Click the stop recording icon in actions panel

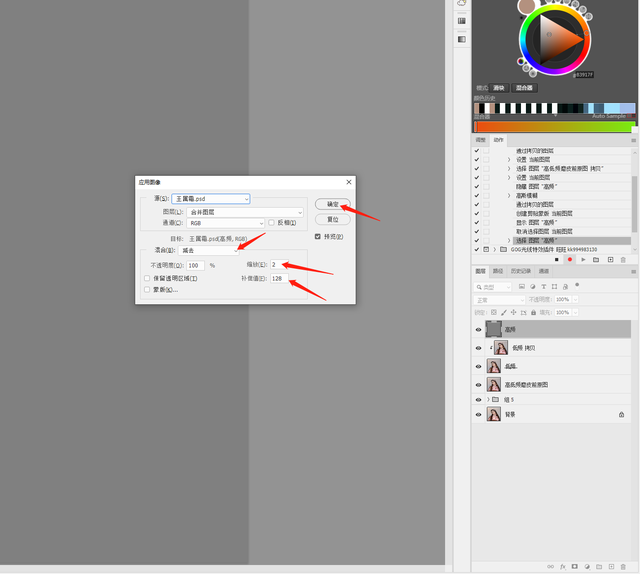[x=556, y=260]
